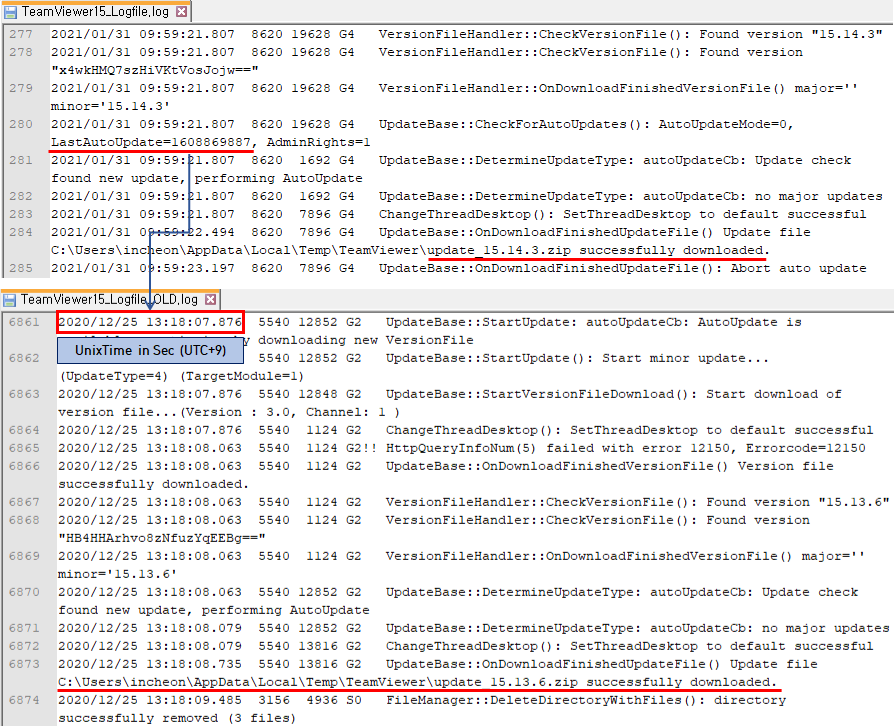
Task: Click line number 278 in margin
Action: [x=21, y=52]
